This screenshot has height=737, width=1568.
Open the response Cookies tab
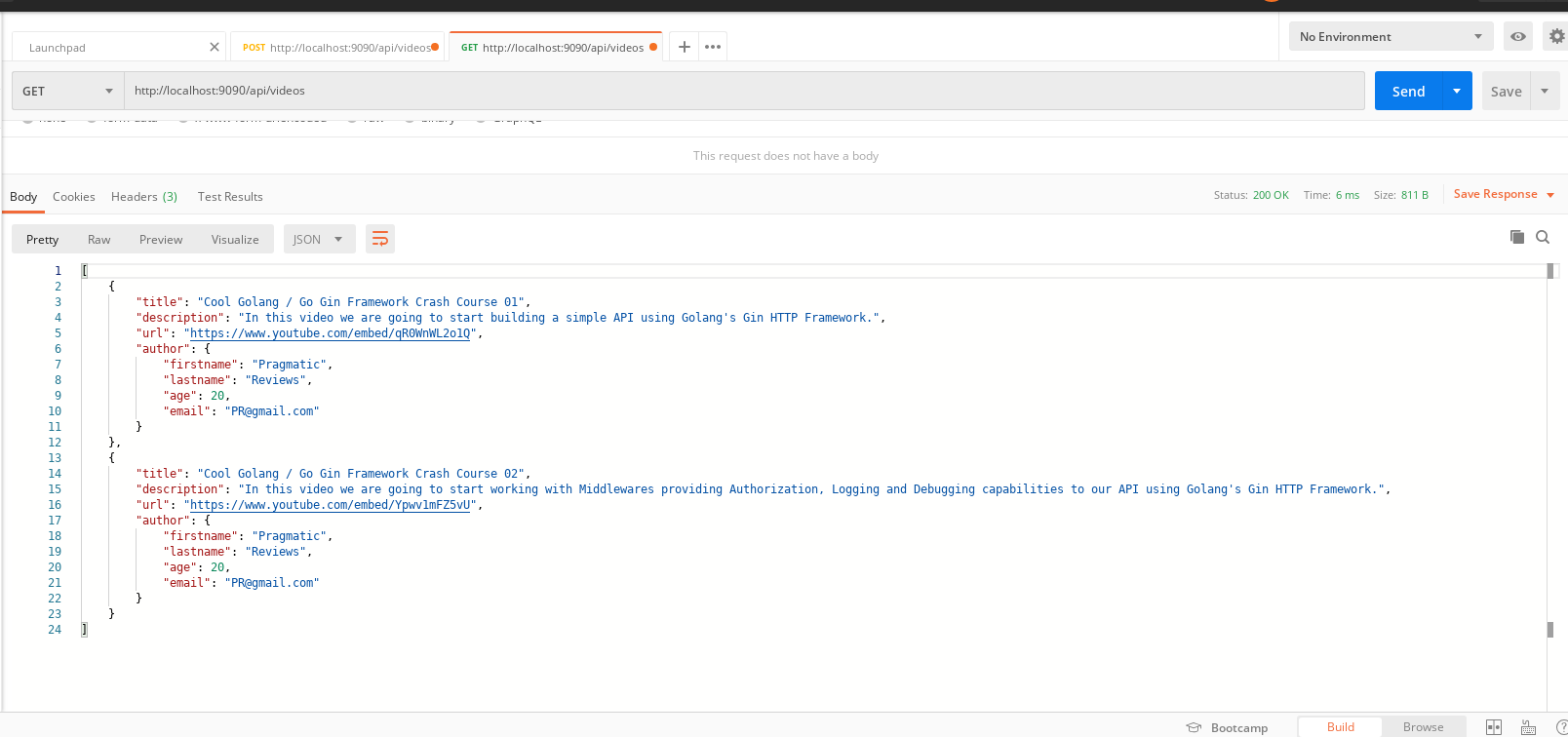point(74,196)
